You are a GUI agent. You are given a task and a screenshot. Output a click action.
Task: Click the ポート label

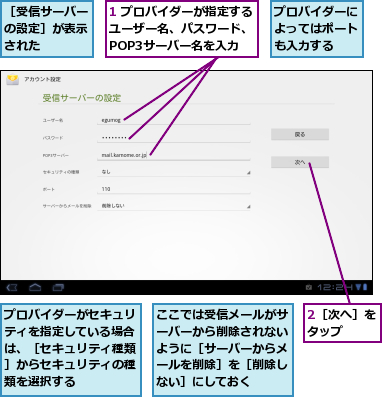point(48,189)
